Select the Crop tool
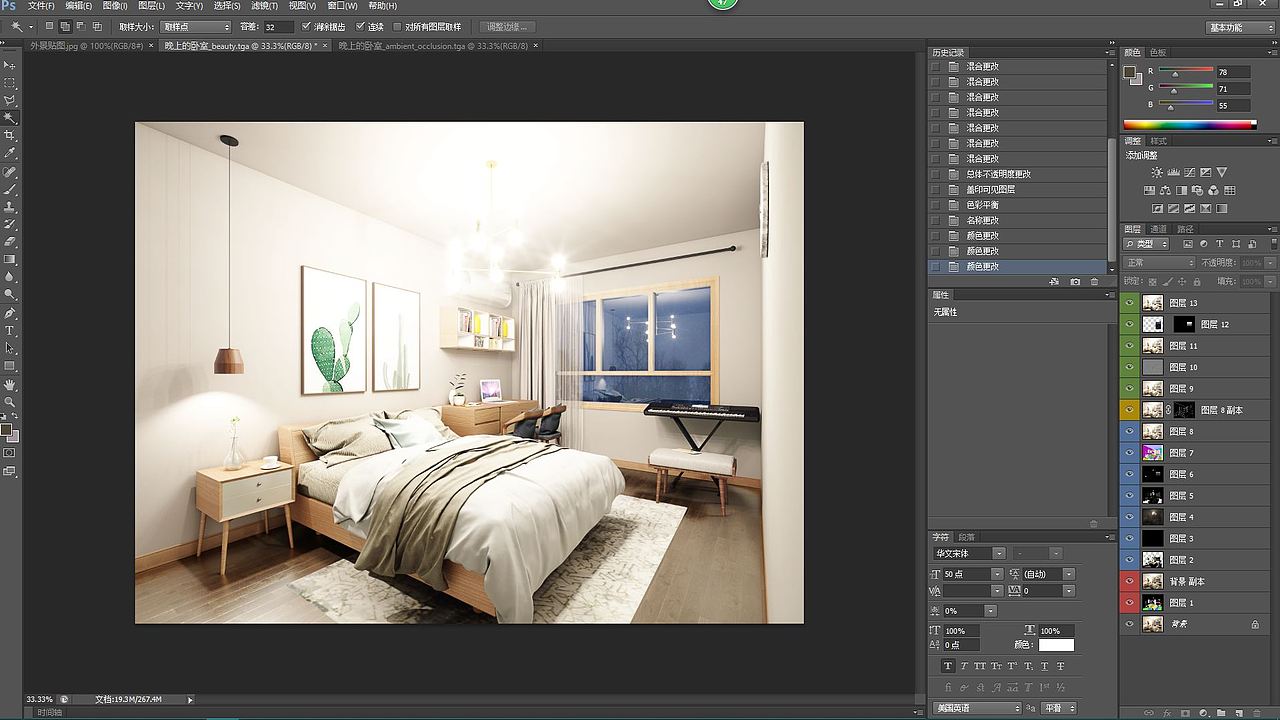 pyautogui.click(x=10, y=135)
